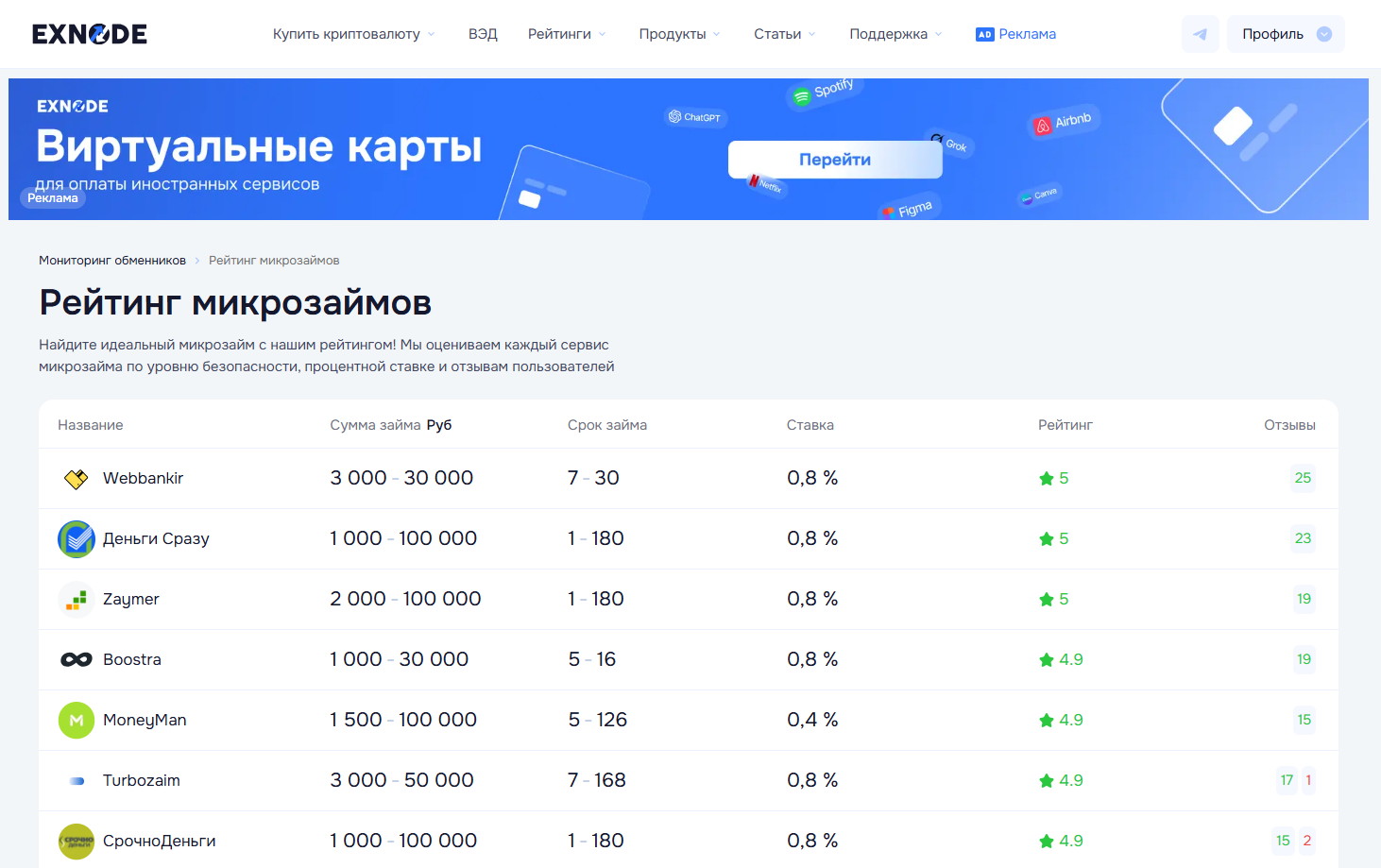Viewport: 1381px width, 868px height.
Task: Click the Webbankir logo icon
Action: (76, 479)
